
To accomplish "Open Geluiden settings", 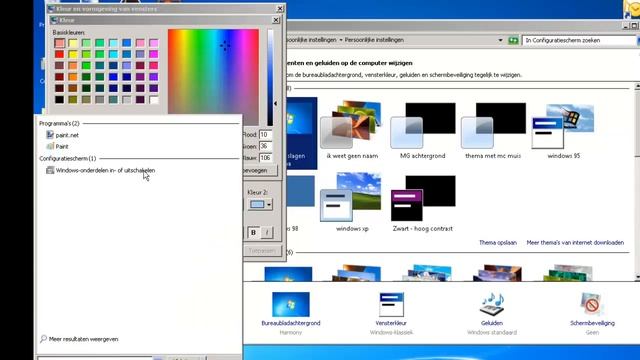I will (x=492, y=313).
